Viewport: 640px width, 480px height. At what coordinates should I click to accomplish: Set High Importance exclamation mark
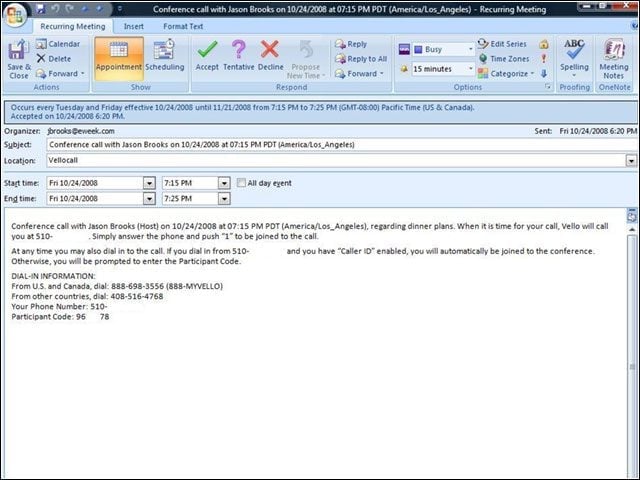point(544,59)
